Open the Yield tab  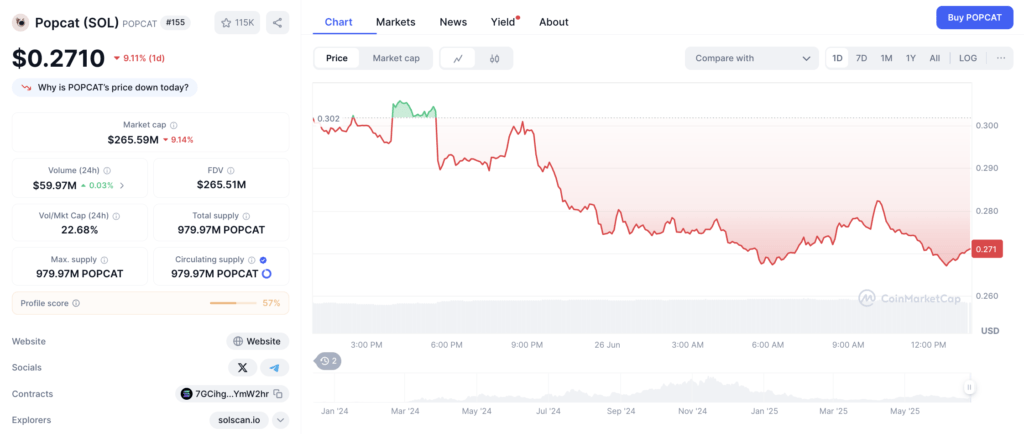click(504, 22)
